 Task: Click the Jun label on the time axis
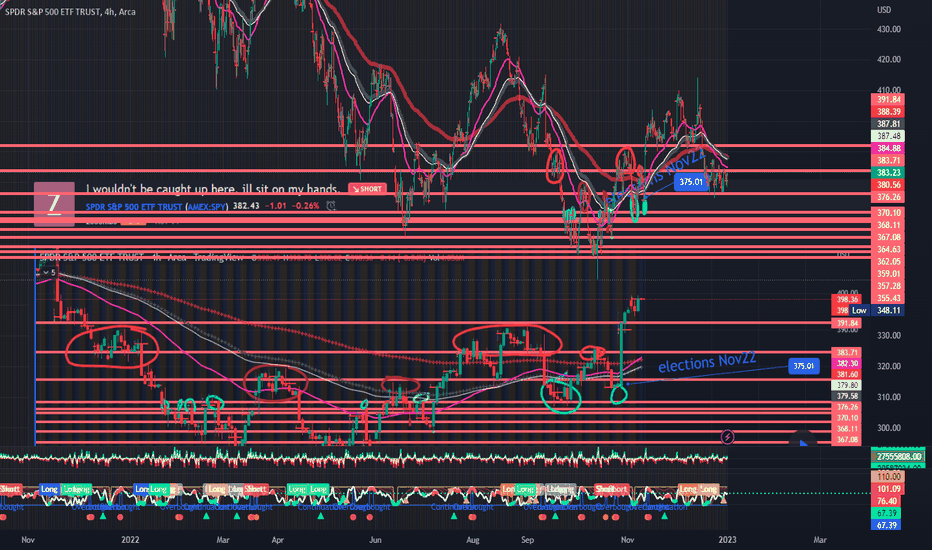coord(375,540)
